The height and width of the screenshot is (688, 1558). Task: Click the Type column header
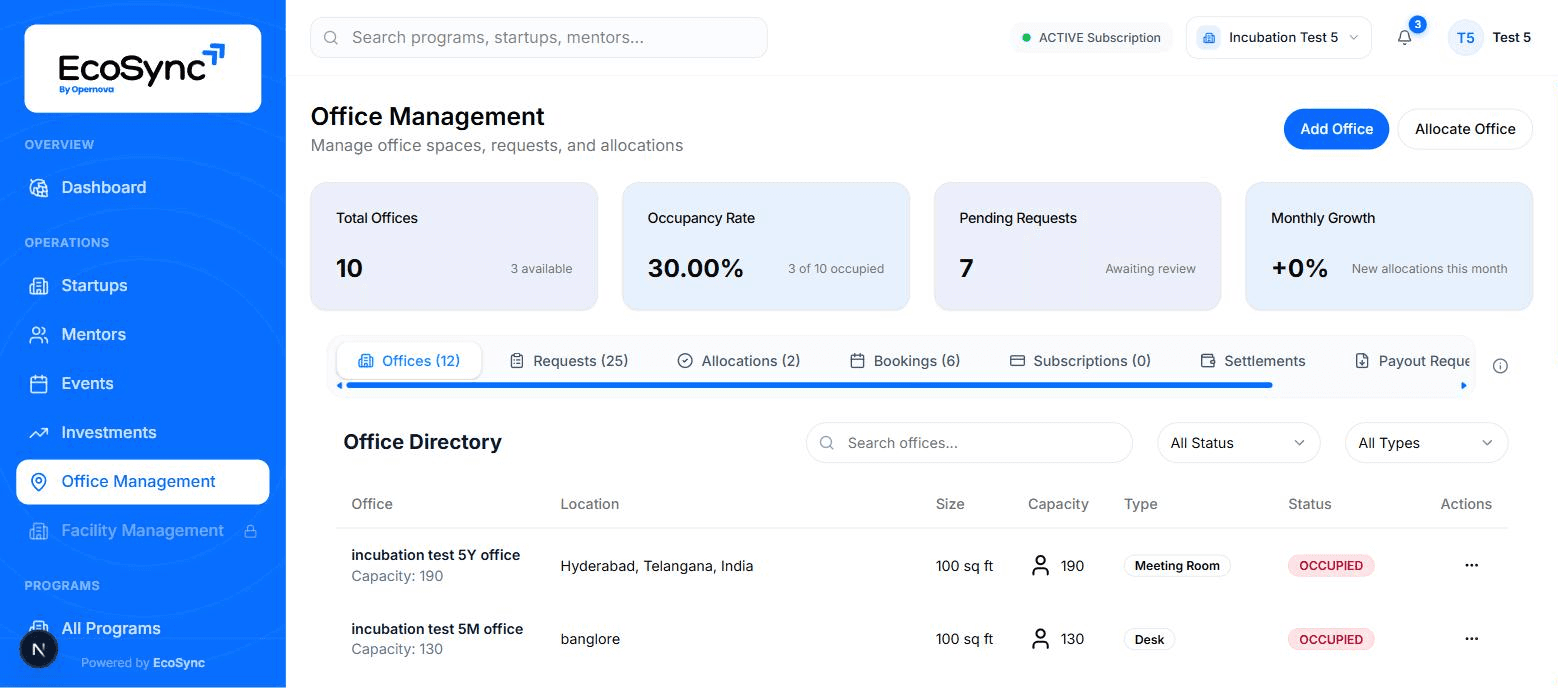[1140, 504]
